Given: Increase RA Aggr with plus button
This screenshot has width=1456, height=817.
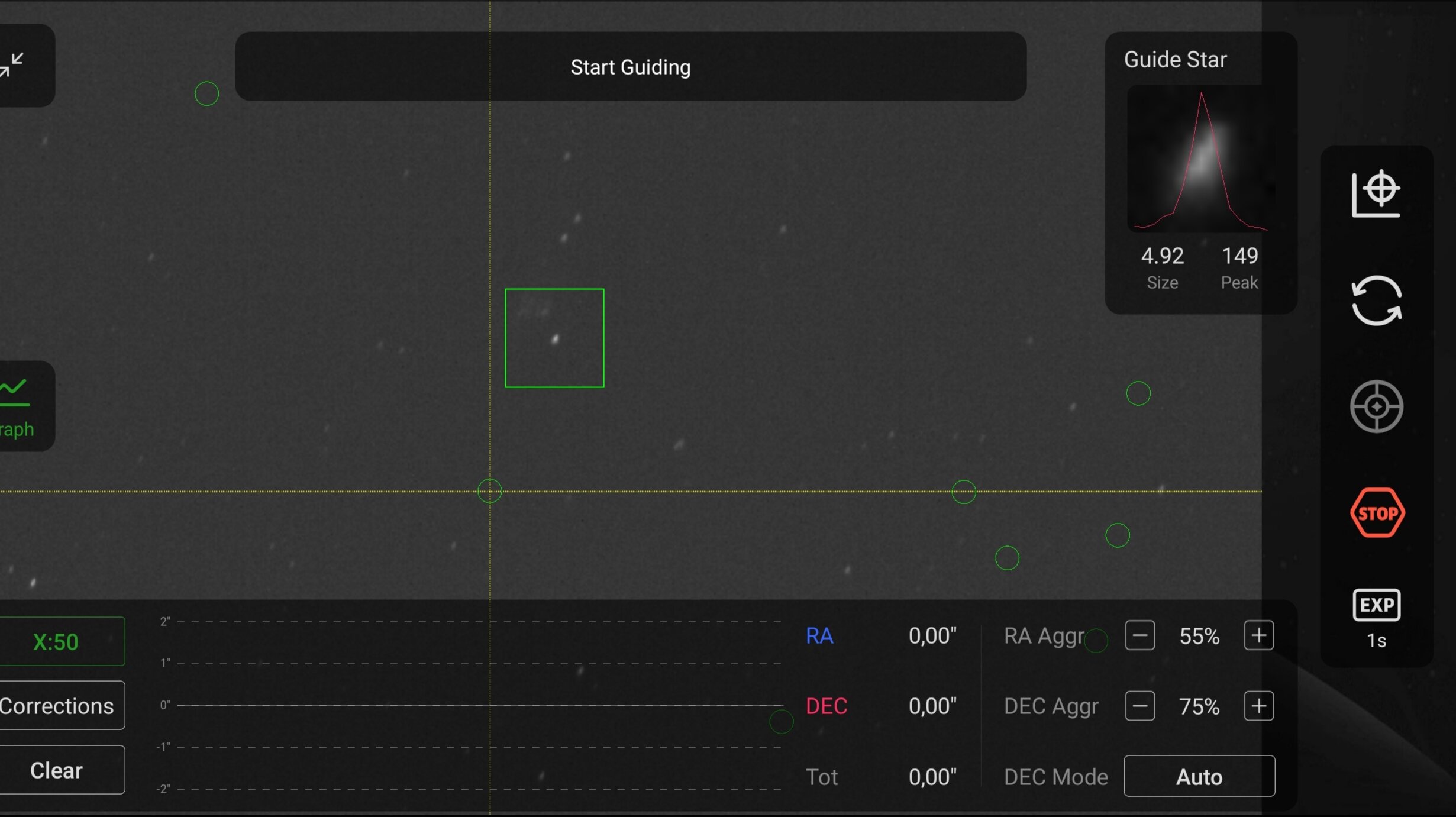Looking at the screenshot, I should (1258, 636).
